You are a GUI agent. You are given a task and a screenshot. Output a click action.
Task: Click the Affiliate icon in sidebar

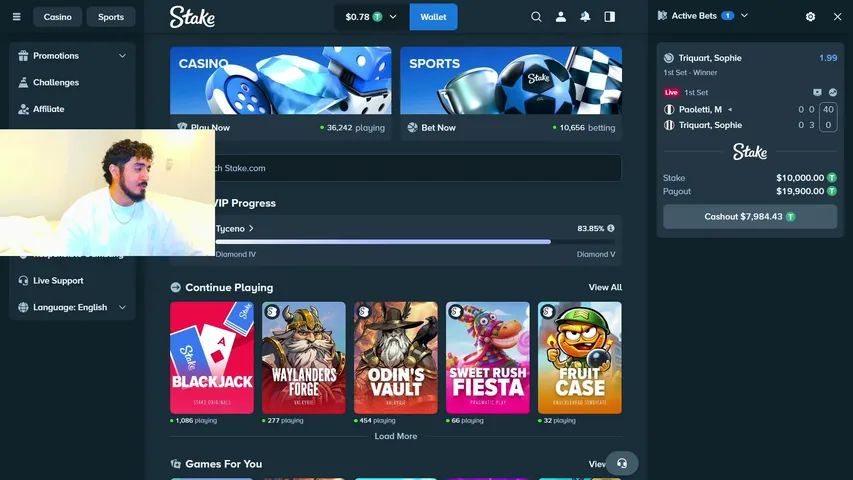[x=23, y=109]
